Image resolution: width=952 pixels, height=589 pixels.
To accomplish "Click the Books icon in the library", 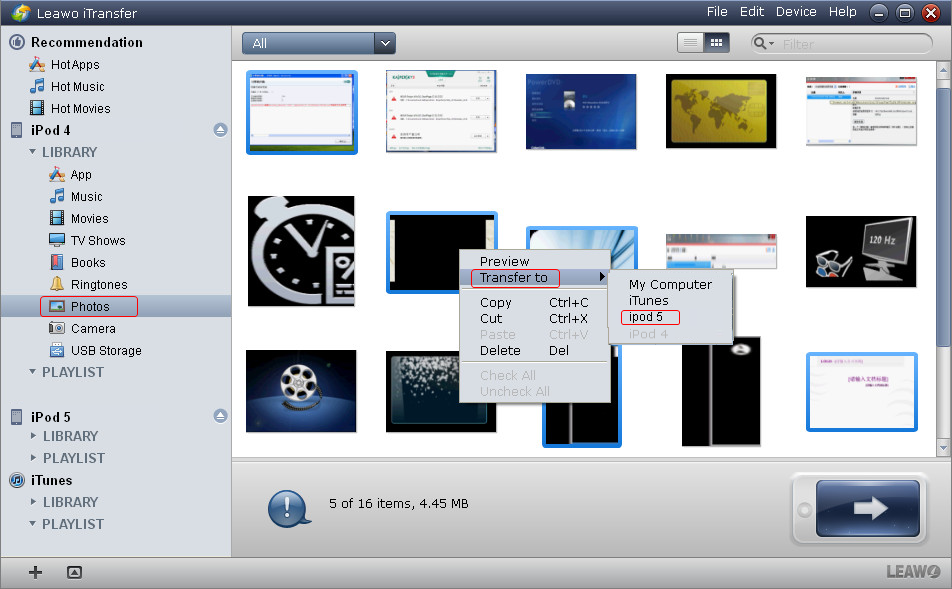I will [x=57, y=262].
